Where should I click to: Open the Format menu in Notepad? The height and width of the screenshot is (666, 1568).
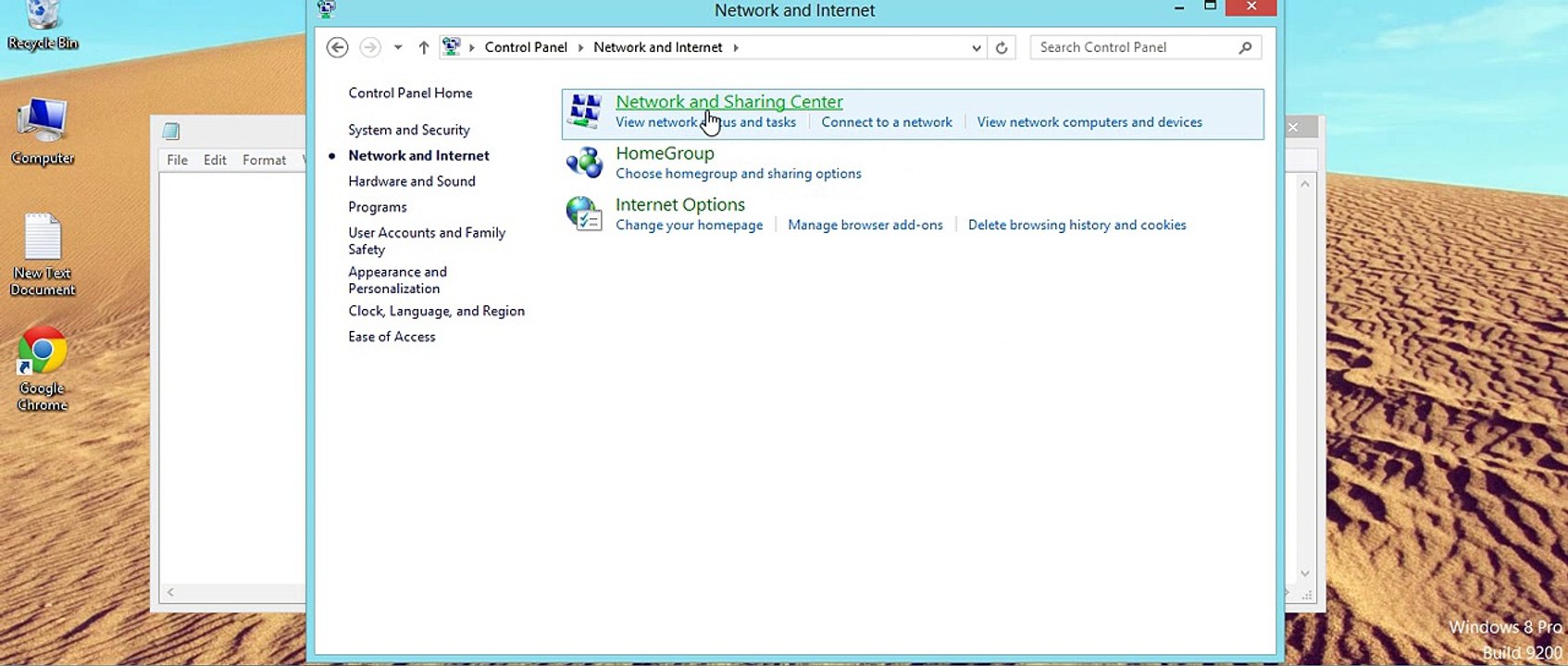pyautogui.click(x=264, y=160)
